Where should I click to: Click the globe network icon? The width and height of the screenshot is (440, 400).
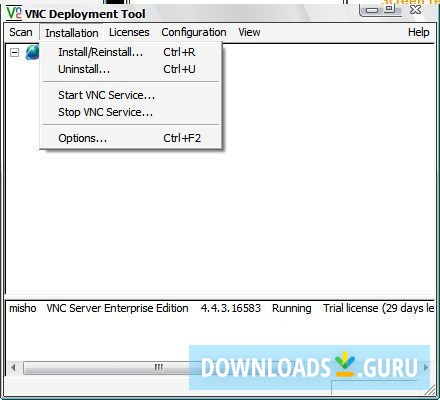(32, 52)
